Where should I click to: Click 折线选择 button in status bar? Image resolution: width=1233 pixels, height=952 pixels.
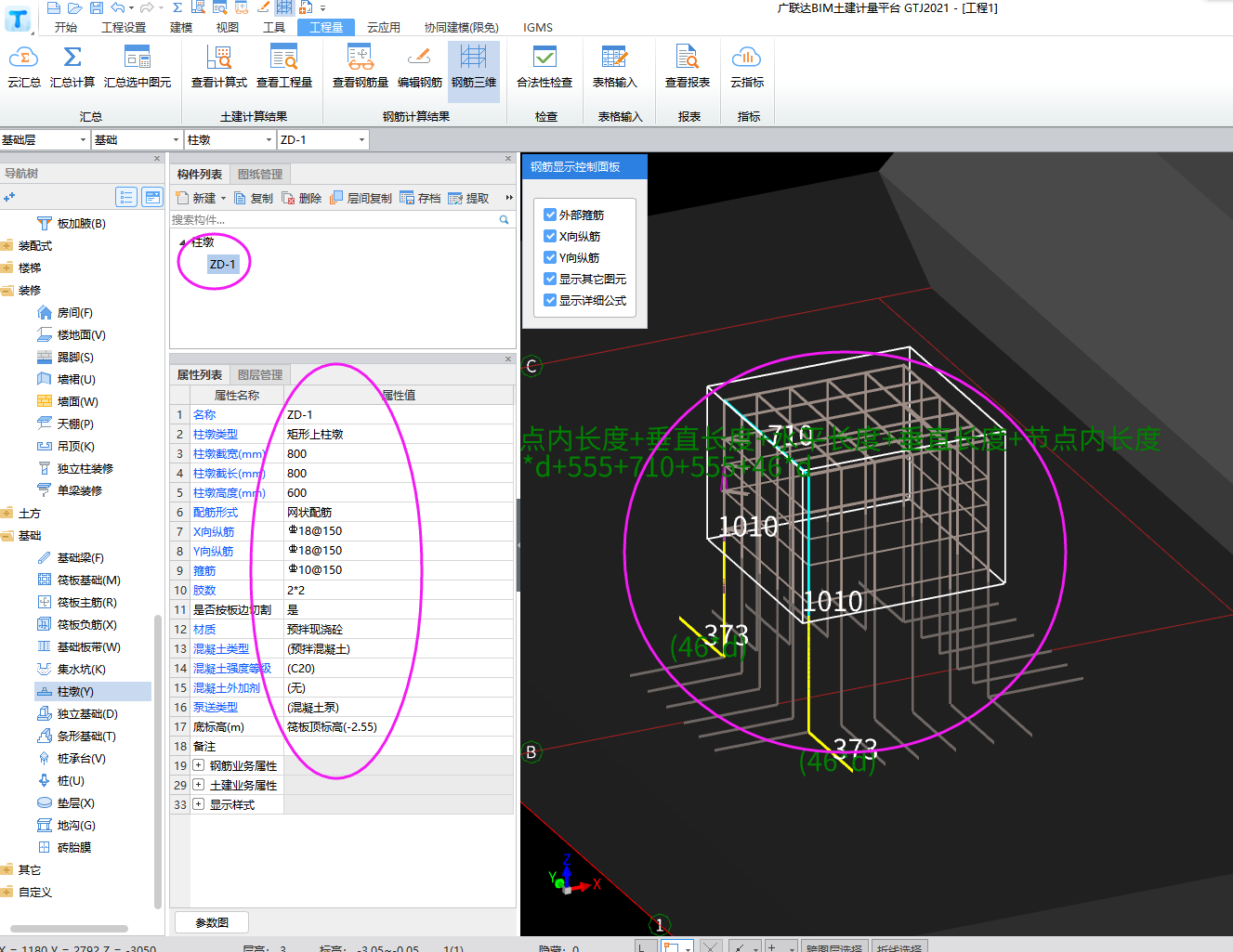click(899, 947)
